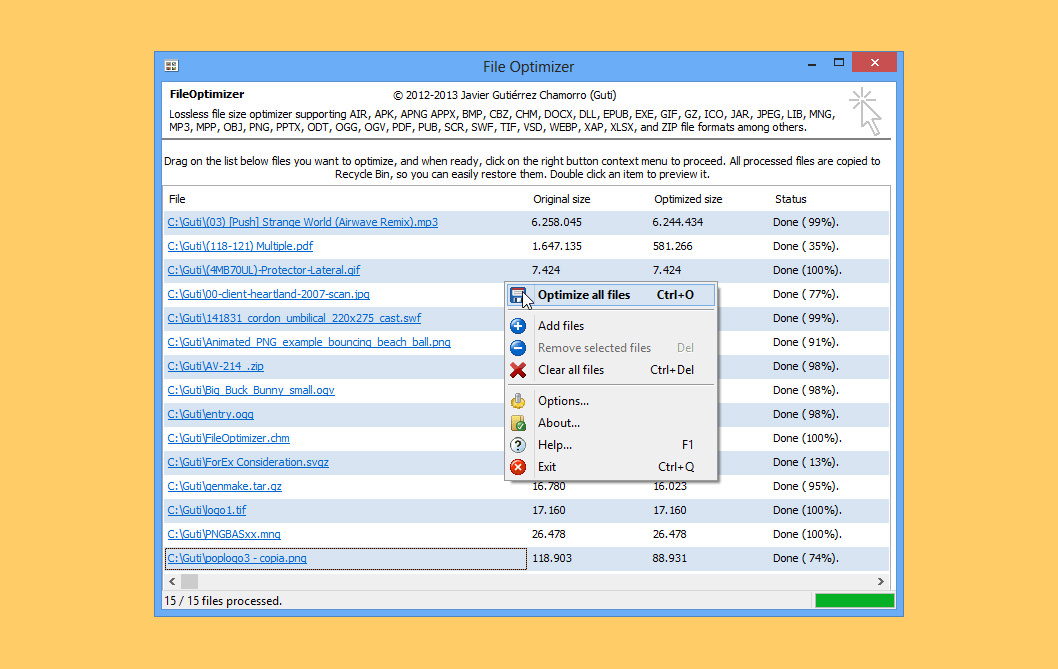Click the horizontal scrollbar thumb
This screenshot has height=669, width=1058.
(190, 581)
